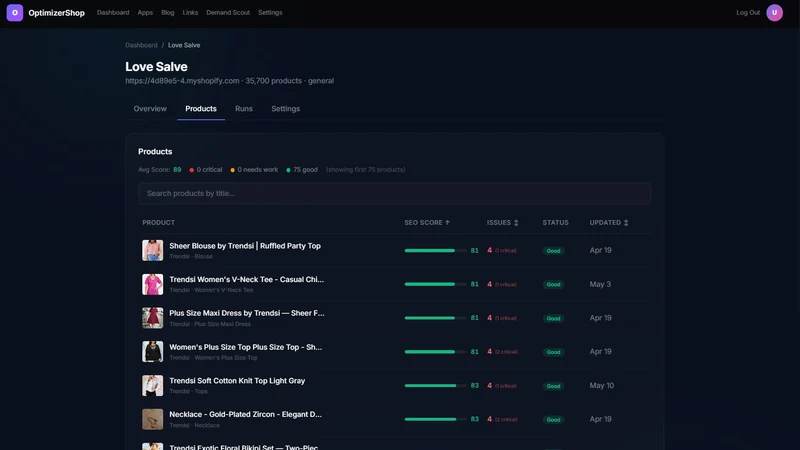Screen dimensions: 800x450
Task: Go to Dashboard breadcrumb link
Action: pos(141,45)
